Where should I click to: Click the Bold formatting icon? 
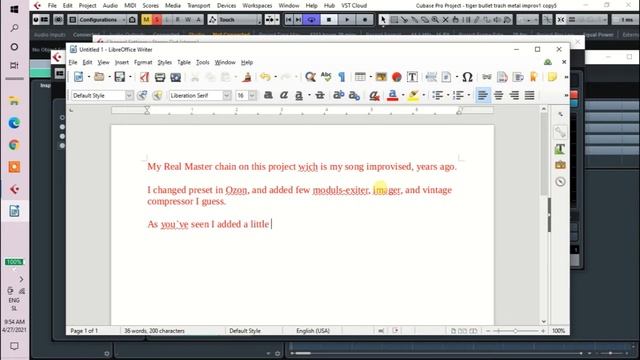coord(268,96)
